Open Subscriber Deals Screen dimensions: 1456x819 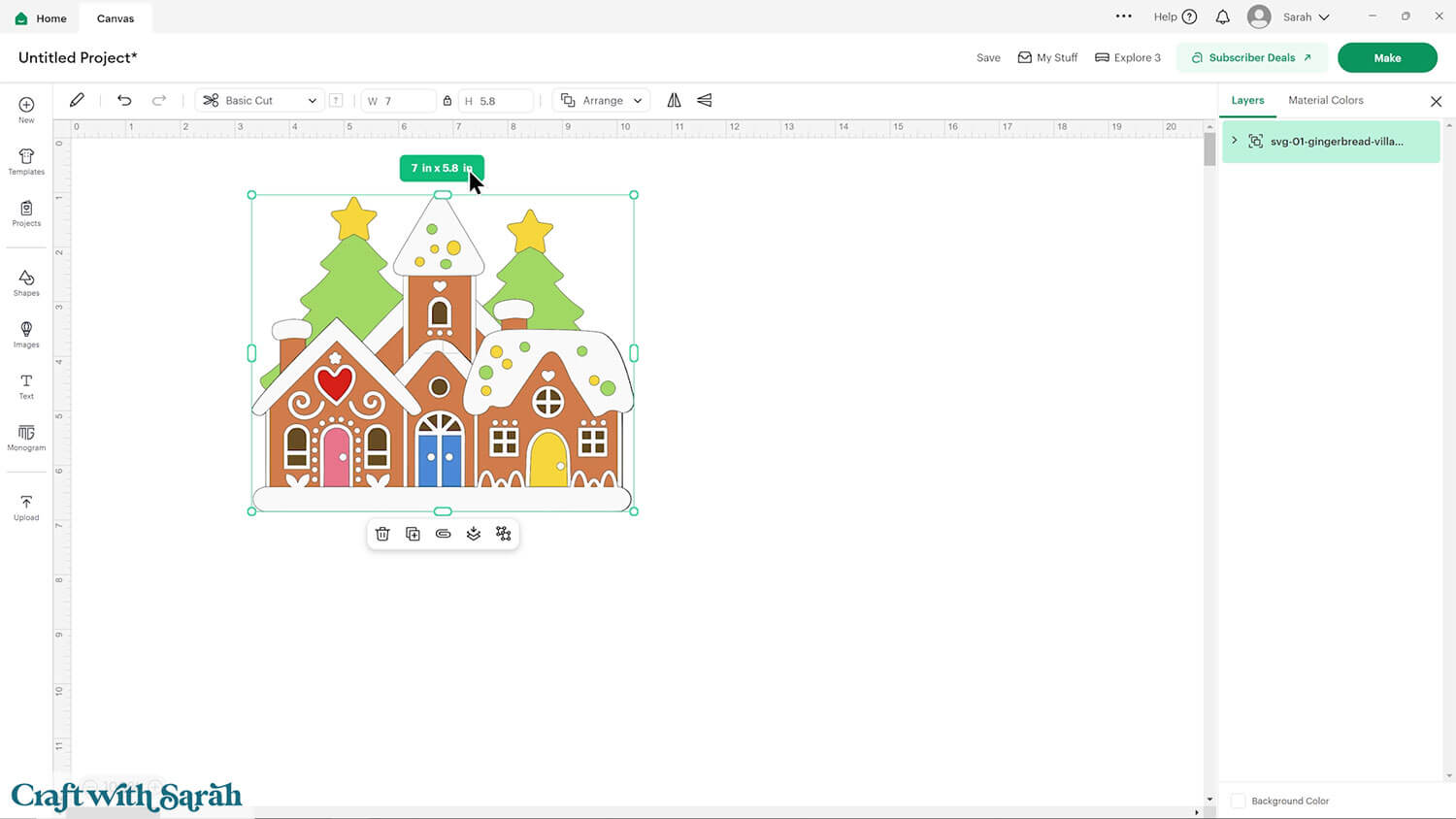pyautogui.click(x=1251, y=57)
